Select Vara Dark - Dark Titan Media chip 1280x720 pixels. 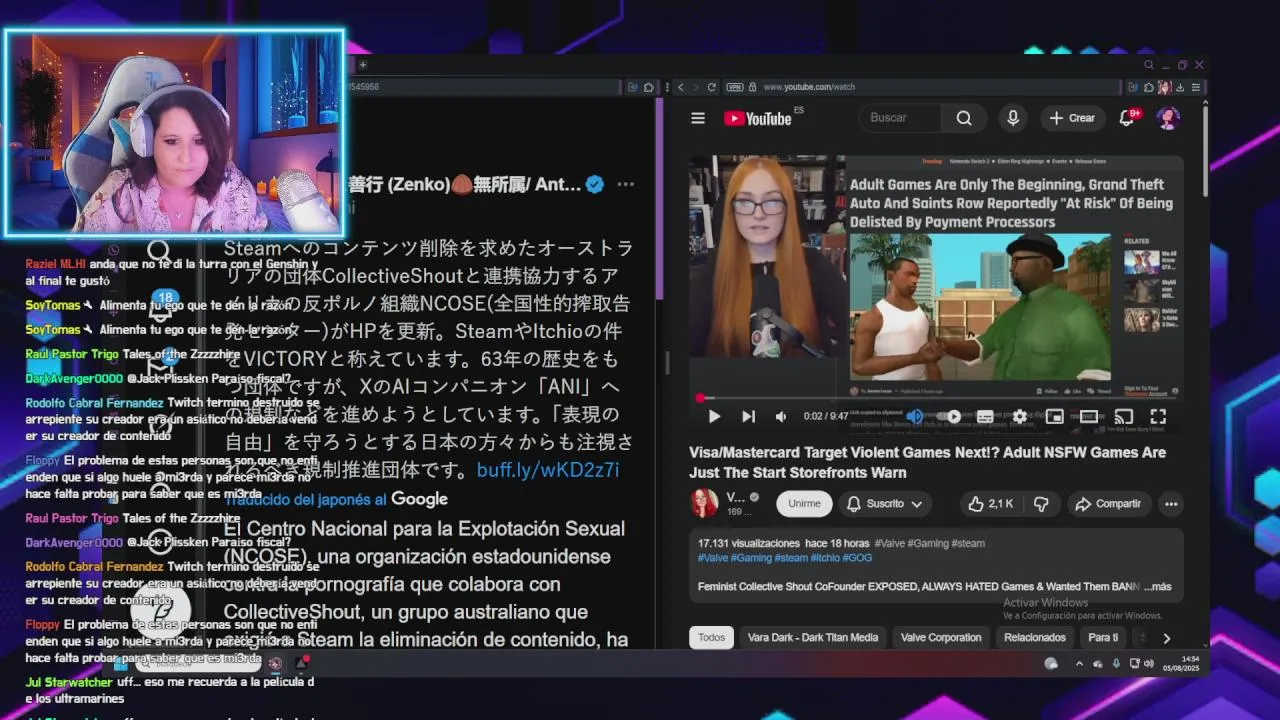pos(813,637)
